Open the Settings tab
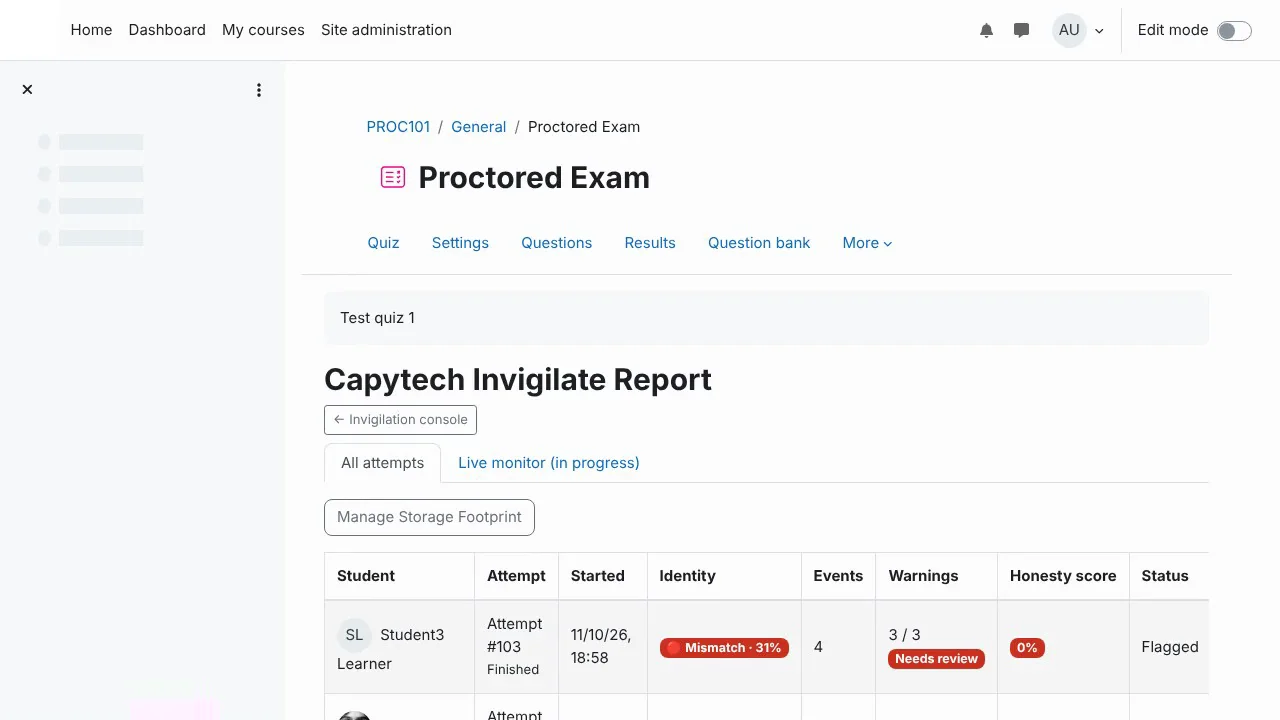The height and width of the screenshot is (720, 1280). 460,243
